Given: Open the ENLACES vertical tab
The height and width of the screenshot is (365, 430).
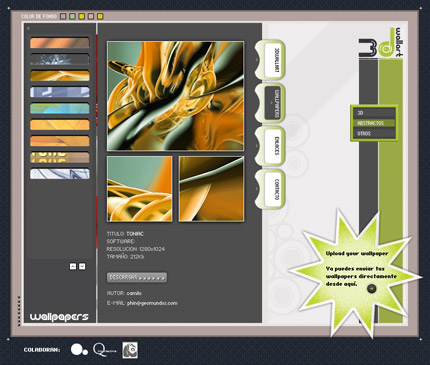Looking at the screenshot, I should click(273, 146).
